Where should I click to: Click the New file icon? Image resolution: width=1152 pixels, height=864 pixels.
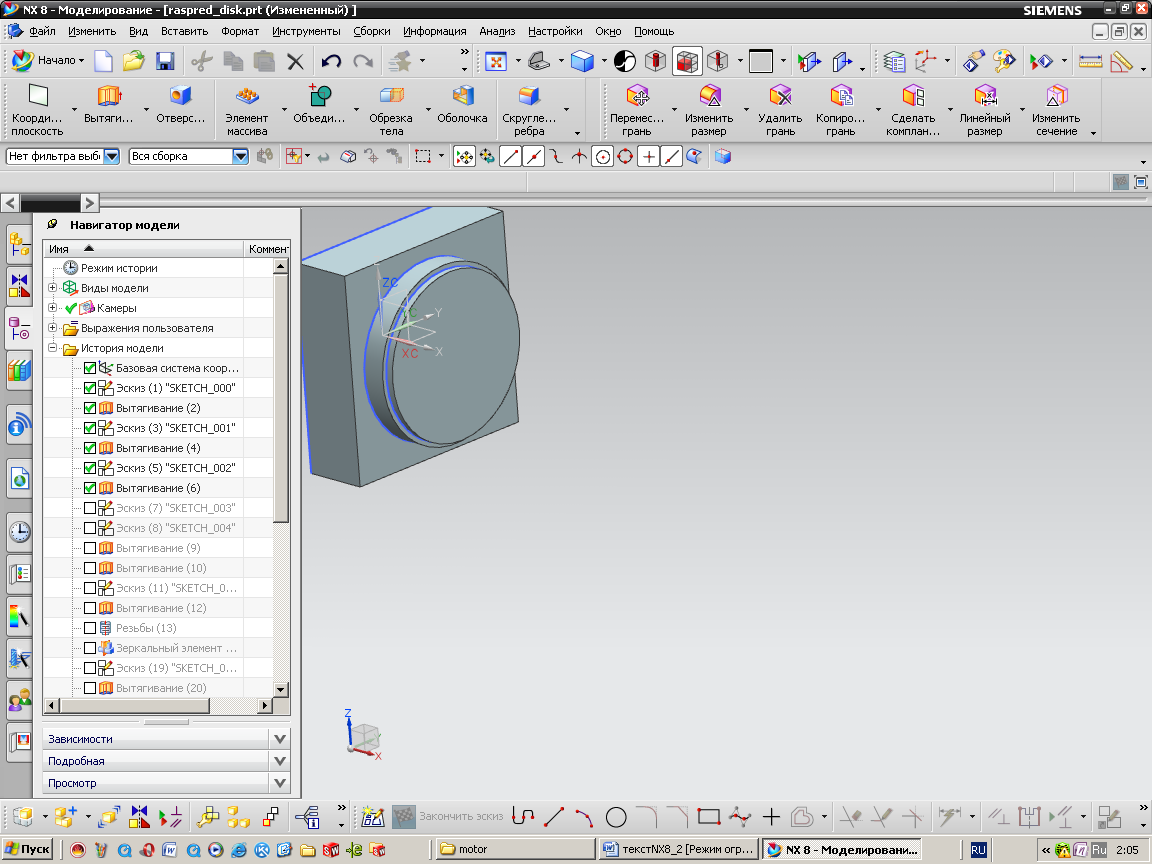coord(104,61)
